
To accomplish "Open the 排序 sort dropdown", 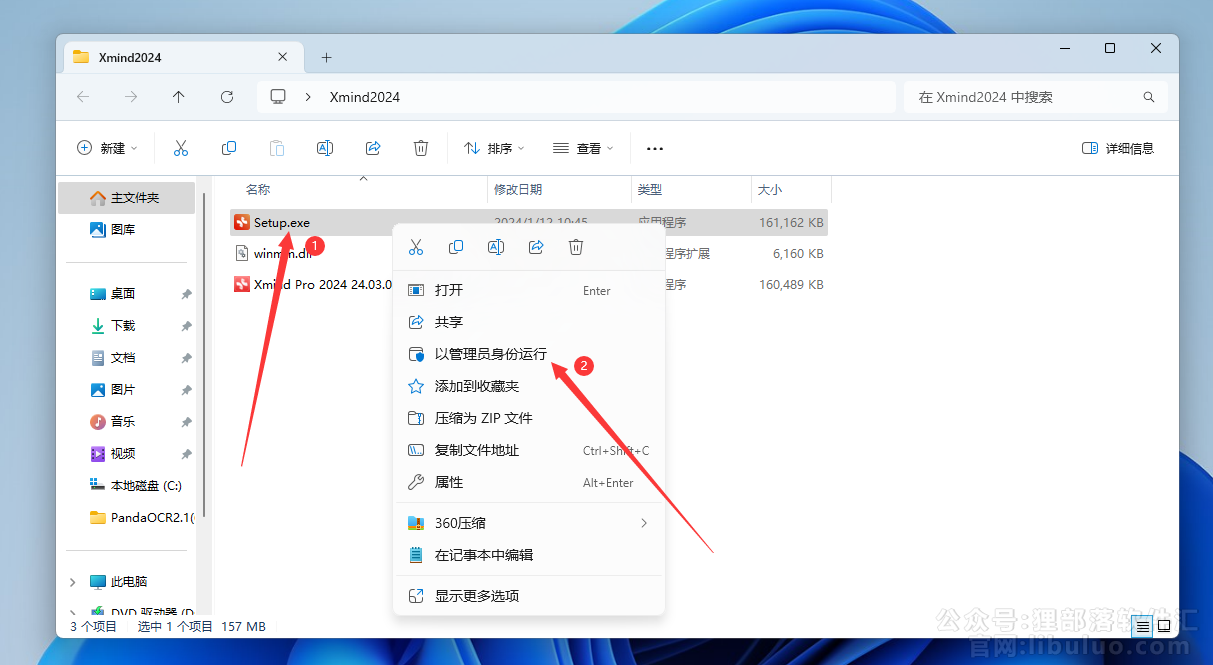I will [495, 148].
